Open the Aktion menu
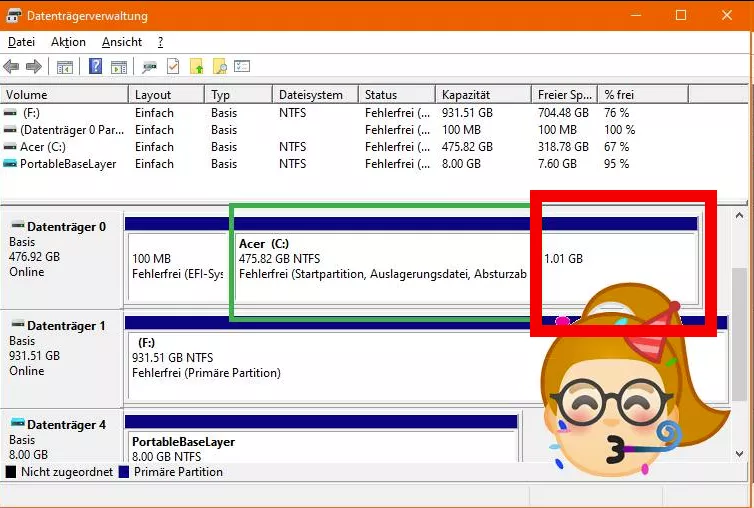 (68, 42)
